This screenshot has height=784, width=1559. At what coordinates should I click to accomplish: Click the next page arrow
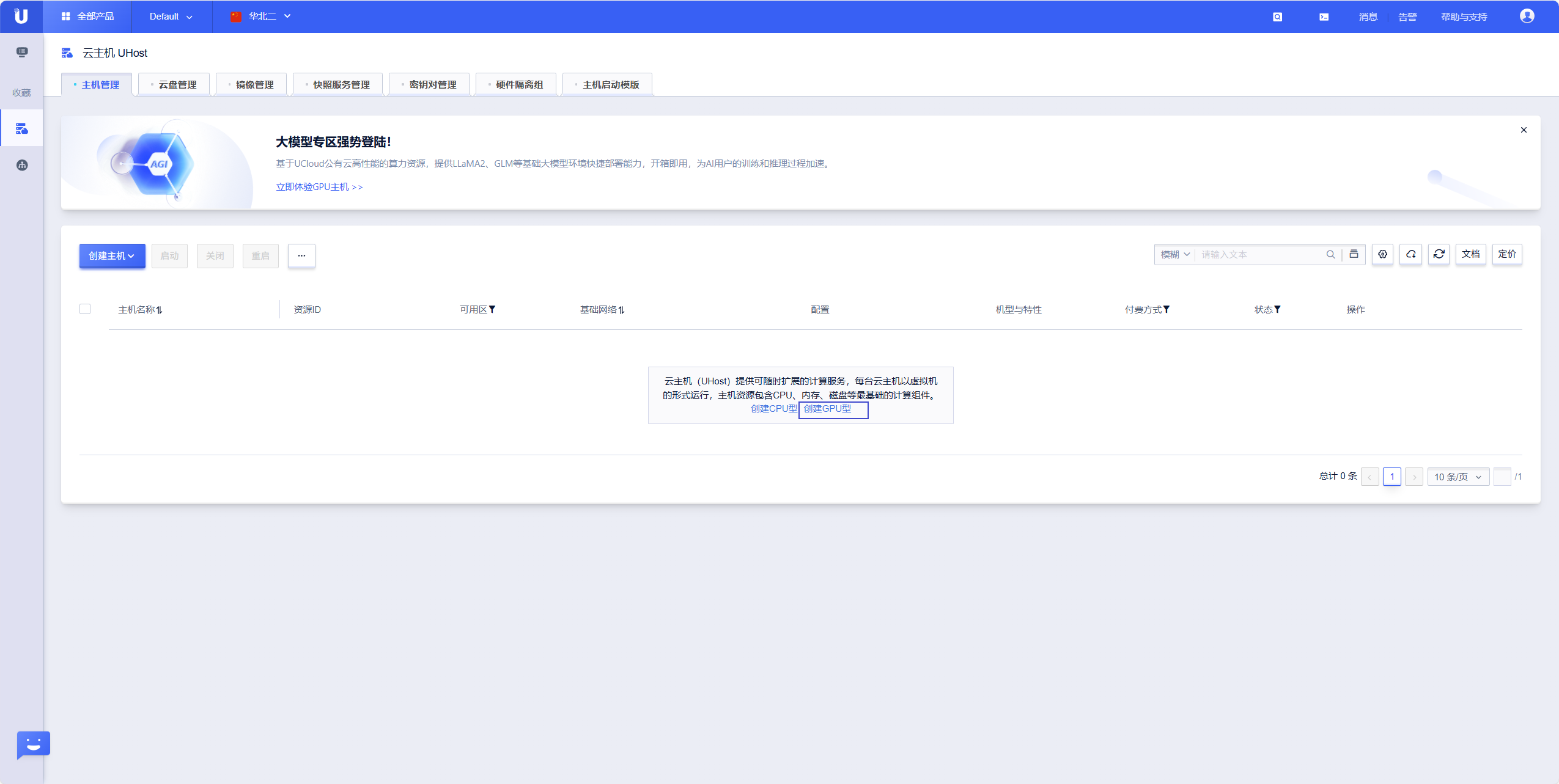[x=1413, y=477]
